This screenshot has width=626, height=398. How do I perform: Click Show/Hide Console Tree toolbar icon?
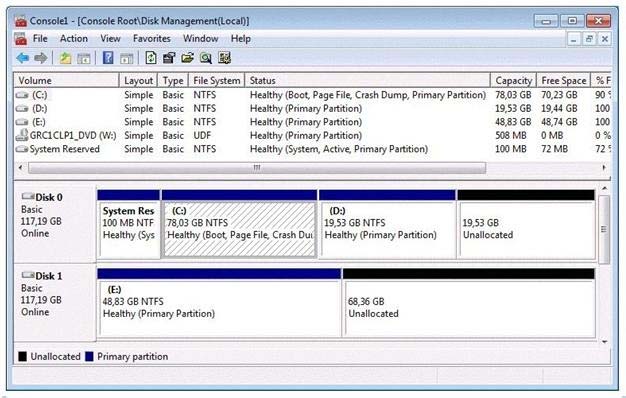pos(83,59)
